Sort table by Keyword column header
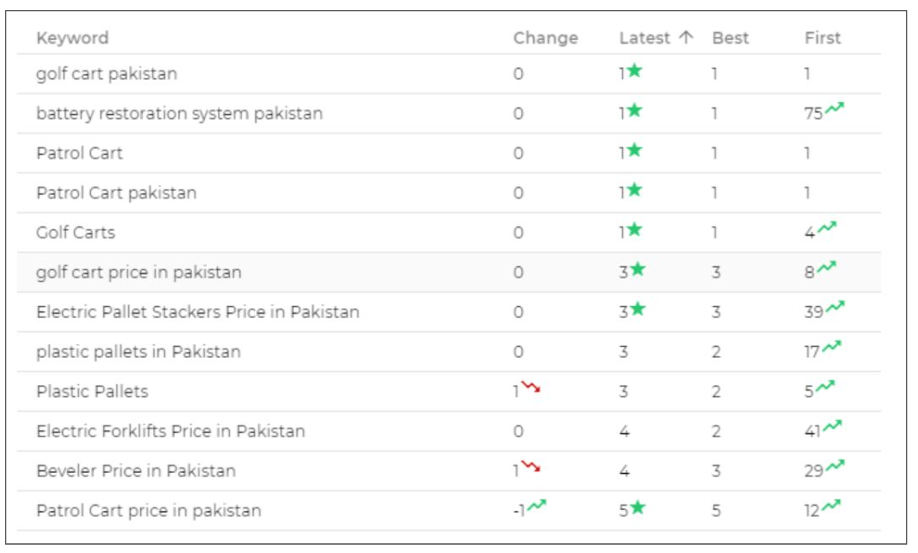 tap(72, 38)
